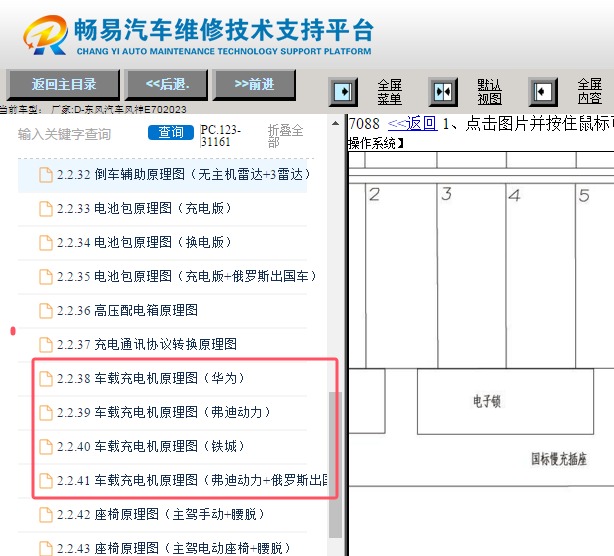Open 2.2.42 座椅原理图（主驾手动+腰脱）

click(x=160, y=514)
